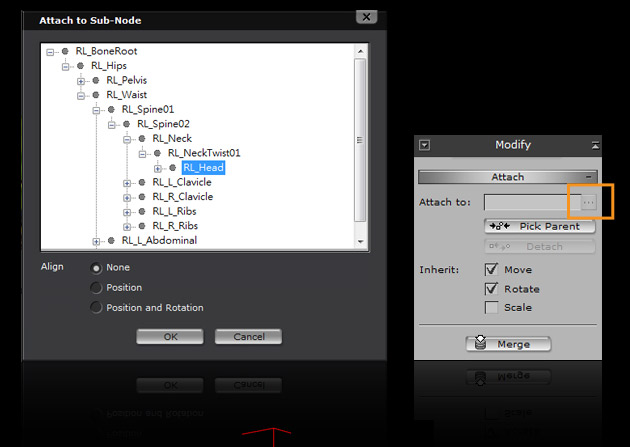Click the scroll up arrow in bone tree
630x447 pixels.
pos(360,50)
